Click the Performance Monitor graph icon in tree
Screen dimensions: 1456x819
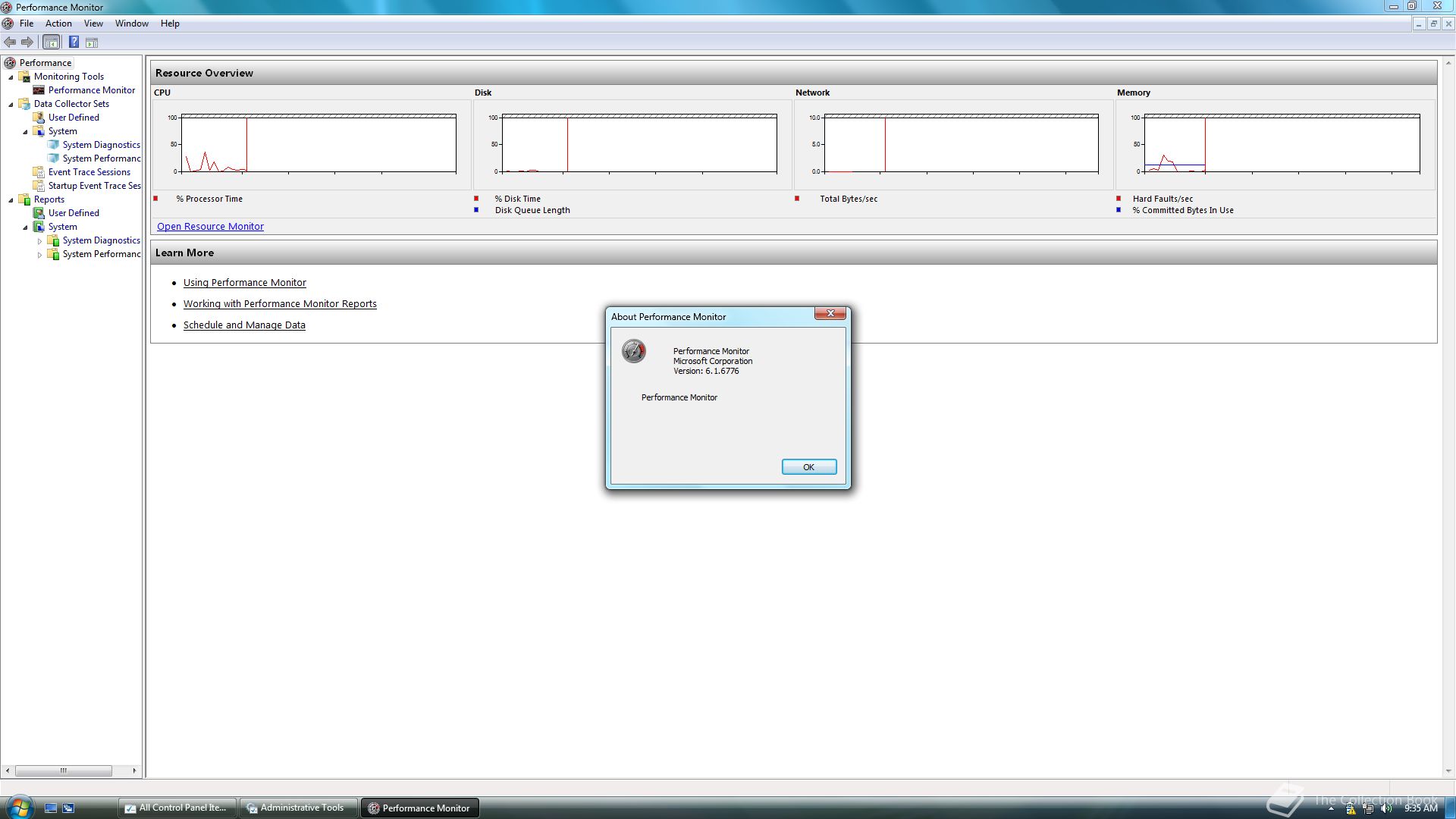[x=39, y=90]
